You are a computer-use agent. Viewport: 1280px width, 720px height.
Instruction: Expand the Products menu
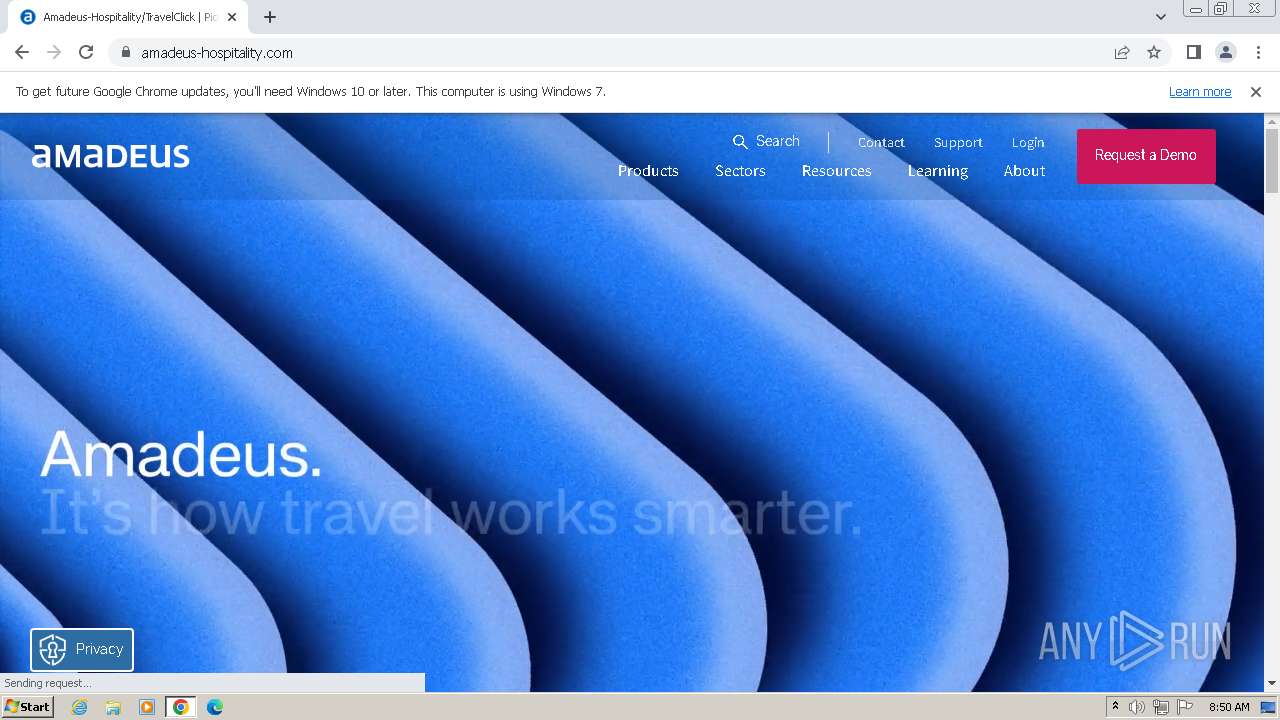648,171
